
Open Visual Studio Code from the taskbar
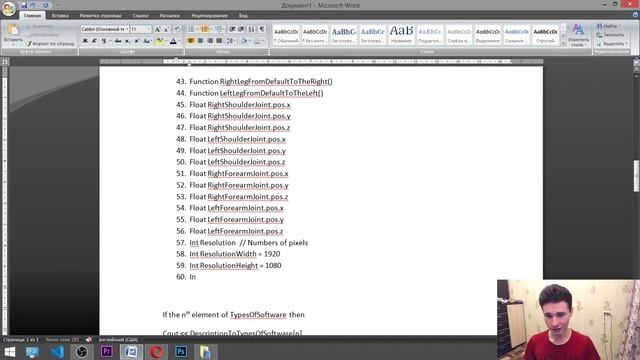pyautogui.click(x=57, y=352)
